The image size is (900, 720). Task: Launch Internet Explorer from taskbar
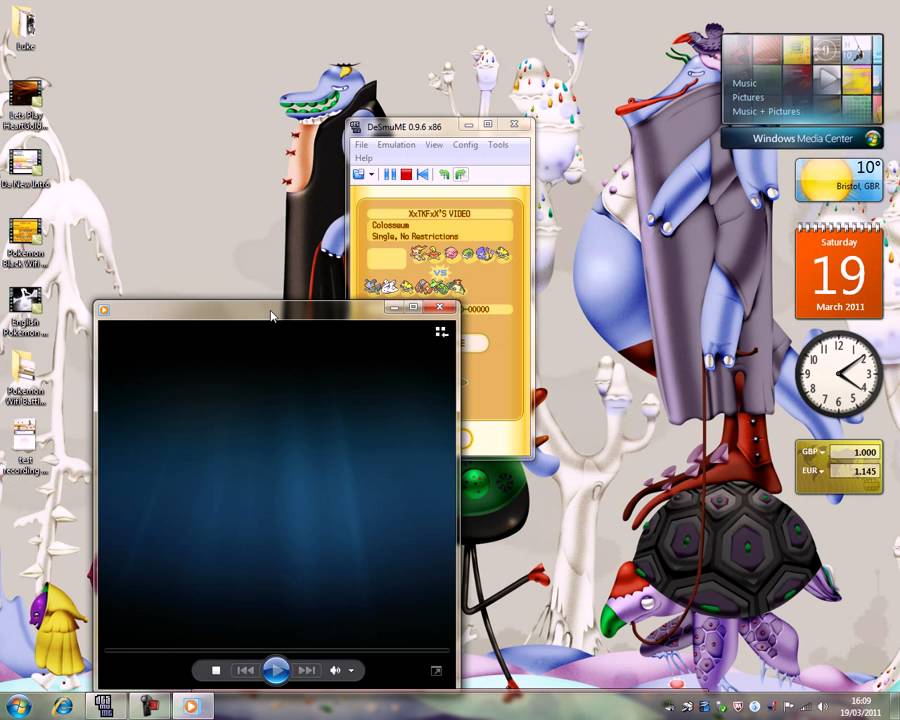tap(61, 706)
